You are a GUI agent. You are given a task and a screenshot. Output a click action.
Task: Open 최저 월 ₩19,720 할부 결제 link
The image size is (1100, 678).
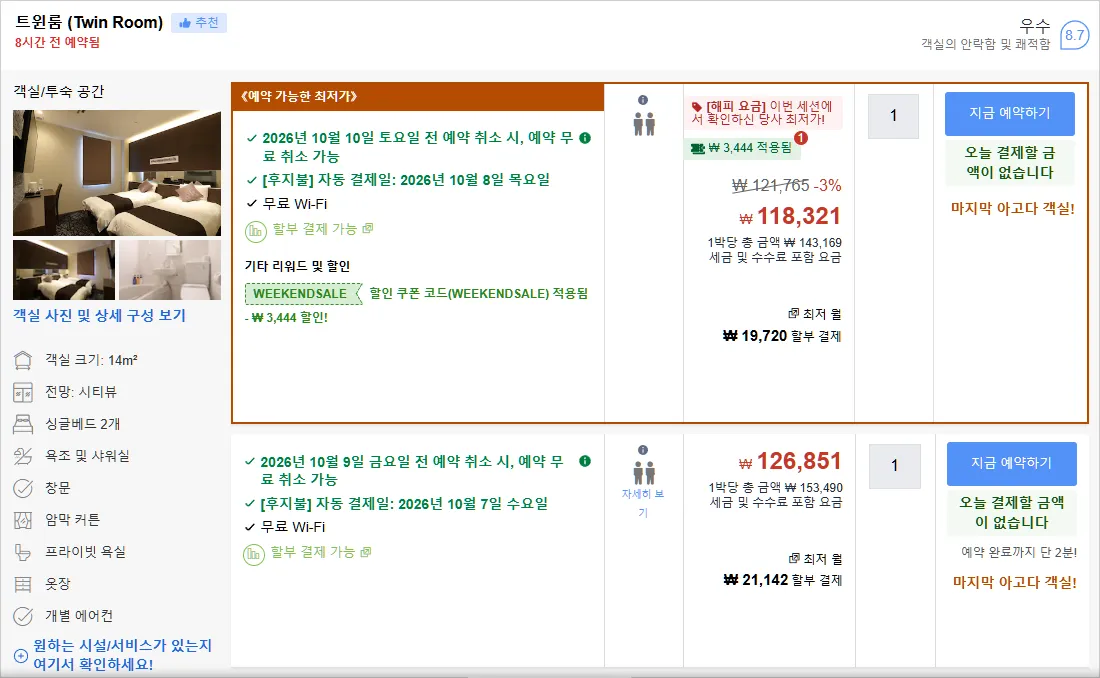click(x=782, y=326)
